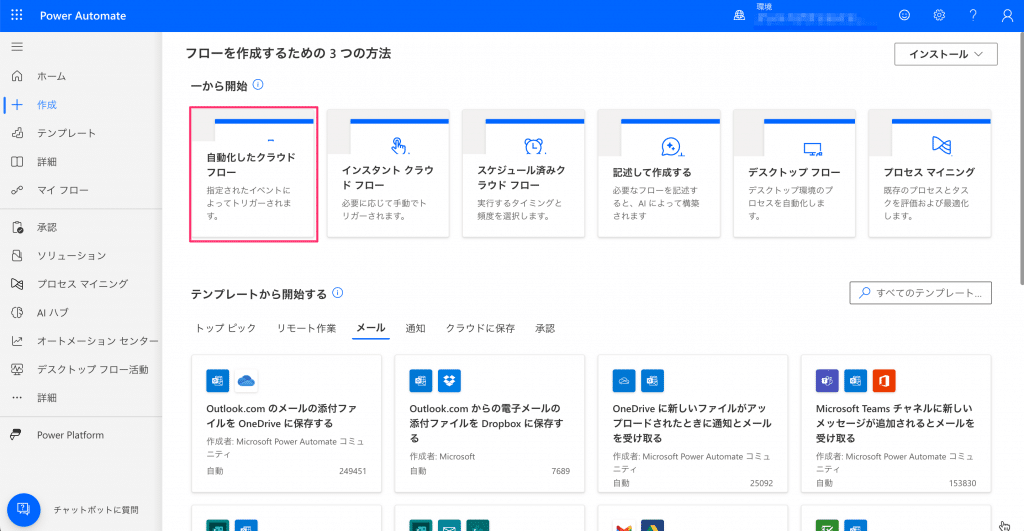This screenshot has width=1024, height=531.
Task: Click the すべてのテンプレート search field
Action: point(921,293)
